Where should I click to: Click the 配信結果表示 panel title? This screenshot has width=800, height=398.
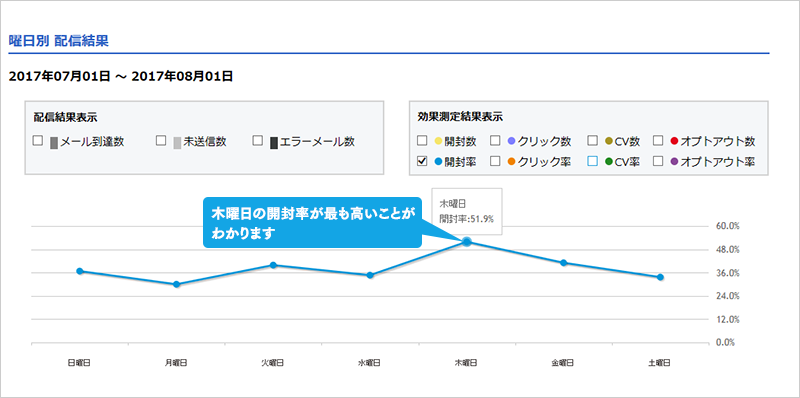tap(65, 117)
